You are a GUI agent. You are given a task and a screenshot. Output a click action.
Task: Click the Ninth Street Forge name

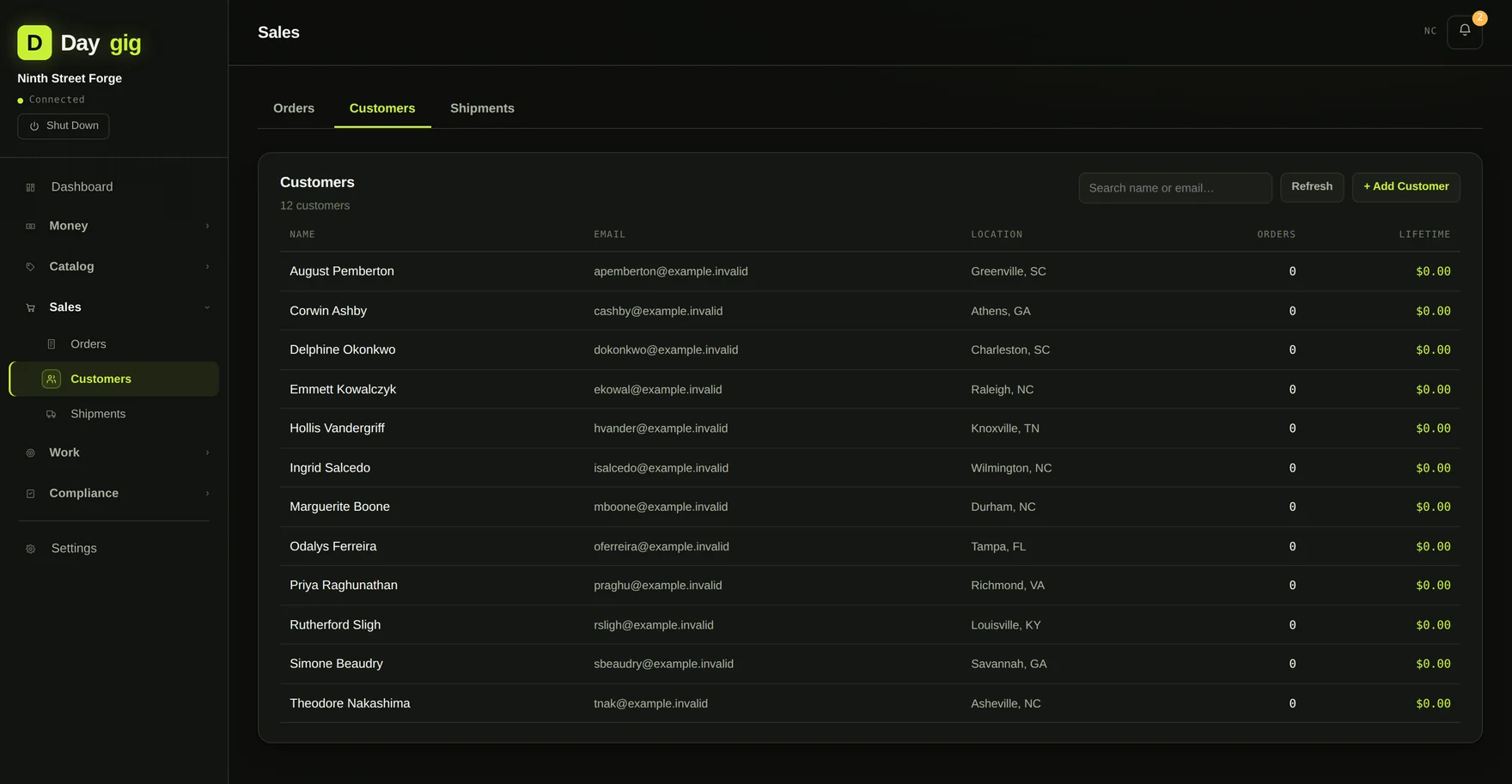pyautogui.click(x=70, y=78)
